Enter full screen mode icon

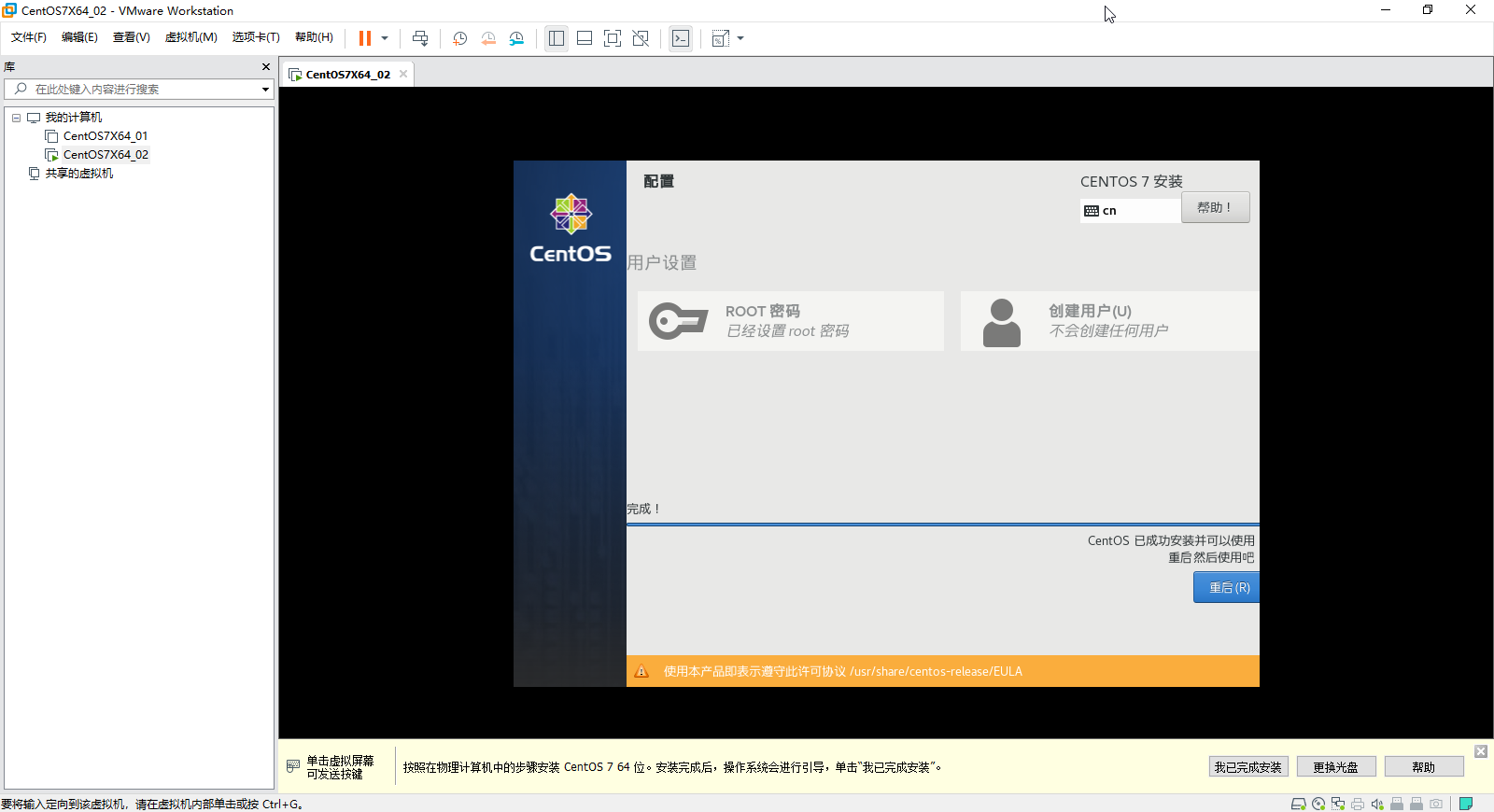(613, 38)
